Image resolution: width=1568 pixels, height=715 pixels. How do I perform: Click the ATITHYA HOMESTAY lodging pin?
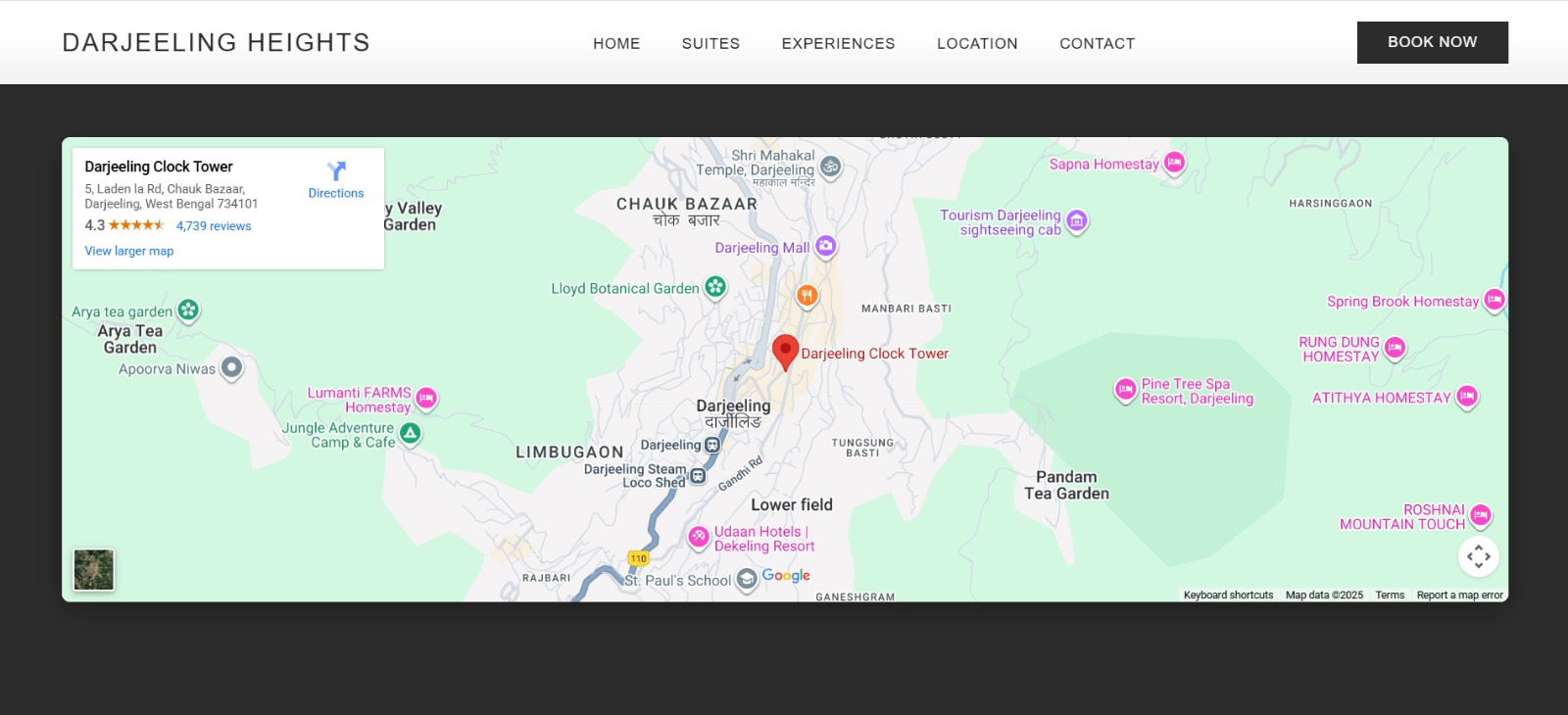(1467, 397)
